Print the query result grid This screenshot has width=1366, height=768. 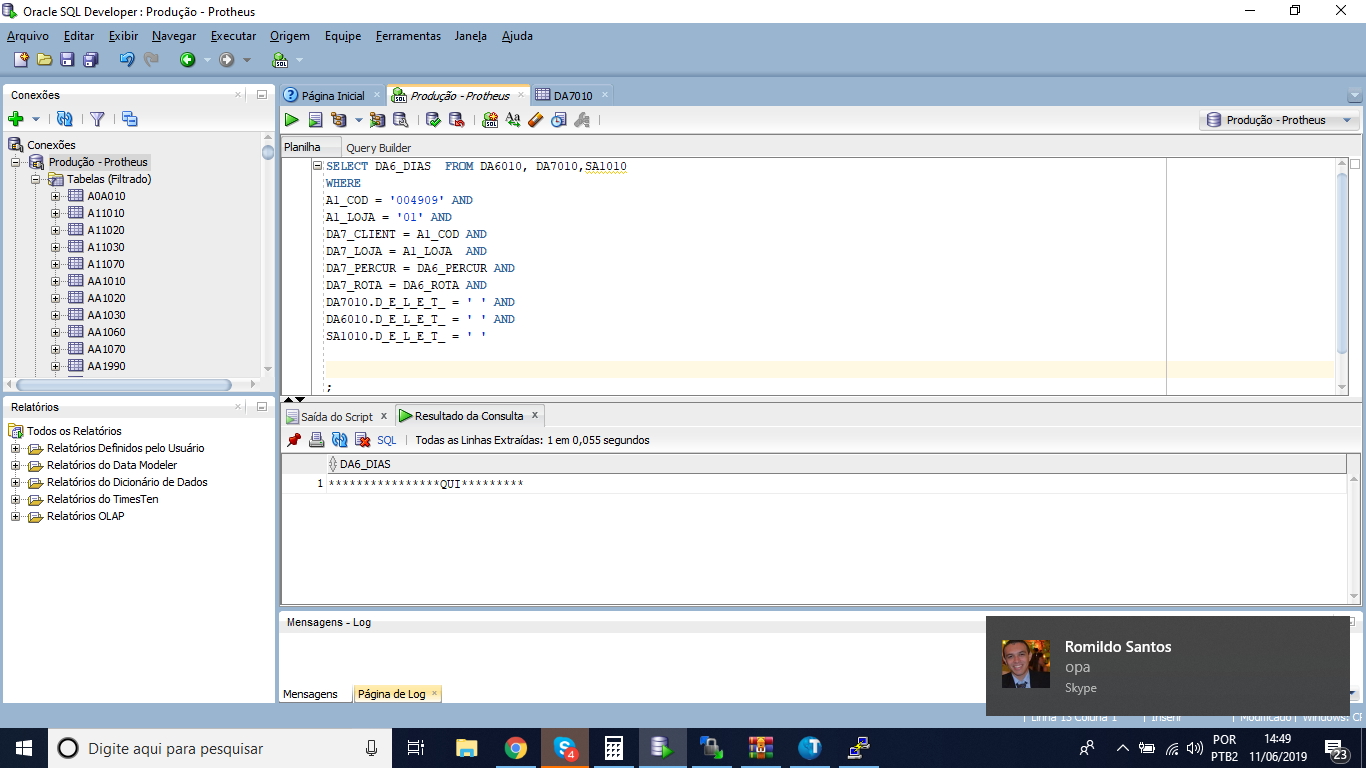click(316, 440)
